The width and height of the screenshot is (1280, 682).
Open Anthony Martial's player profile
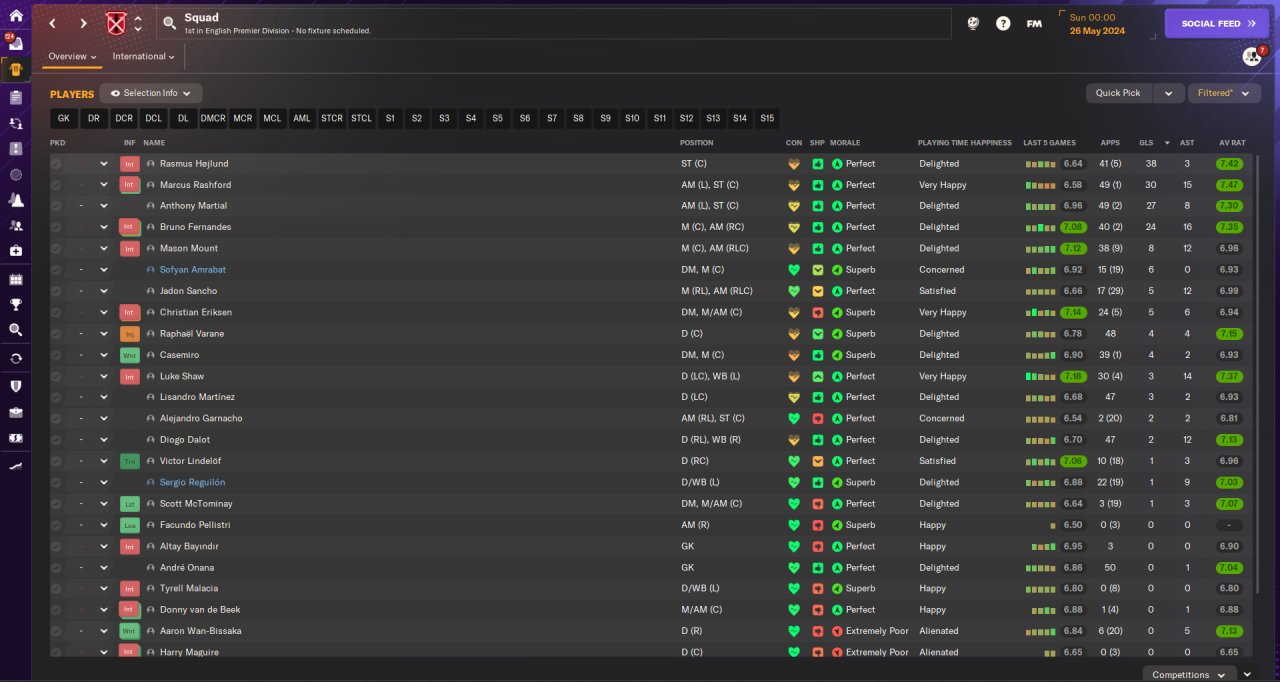point(195,206)
